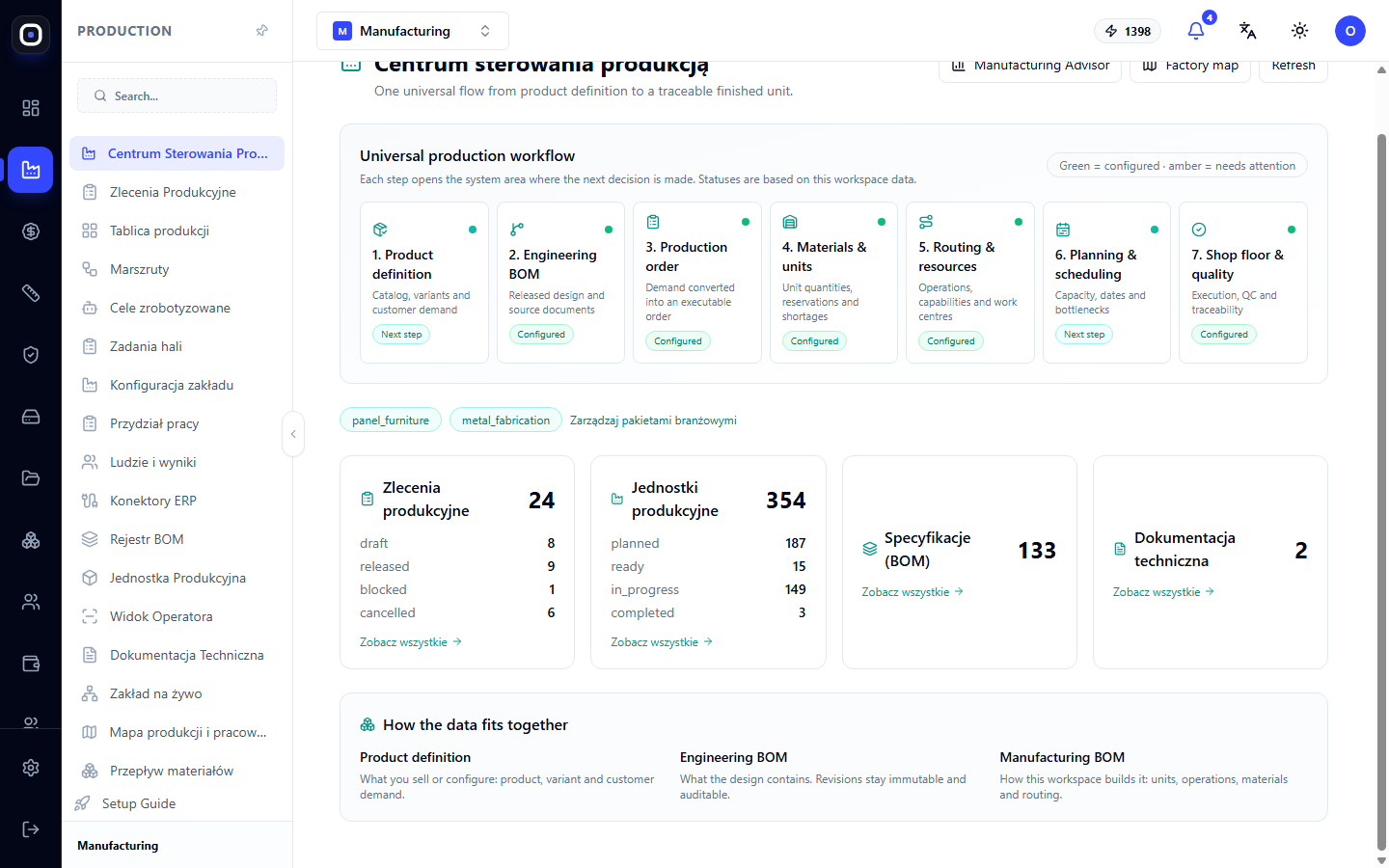
Task: Click Zobacz wszystkie under Zlecenia produkcyjne
Action: (411, 642)
